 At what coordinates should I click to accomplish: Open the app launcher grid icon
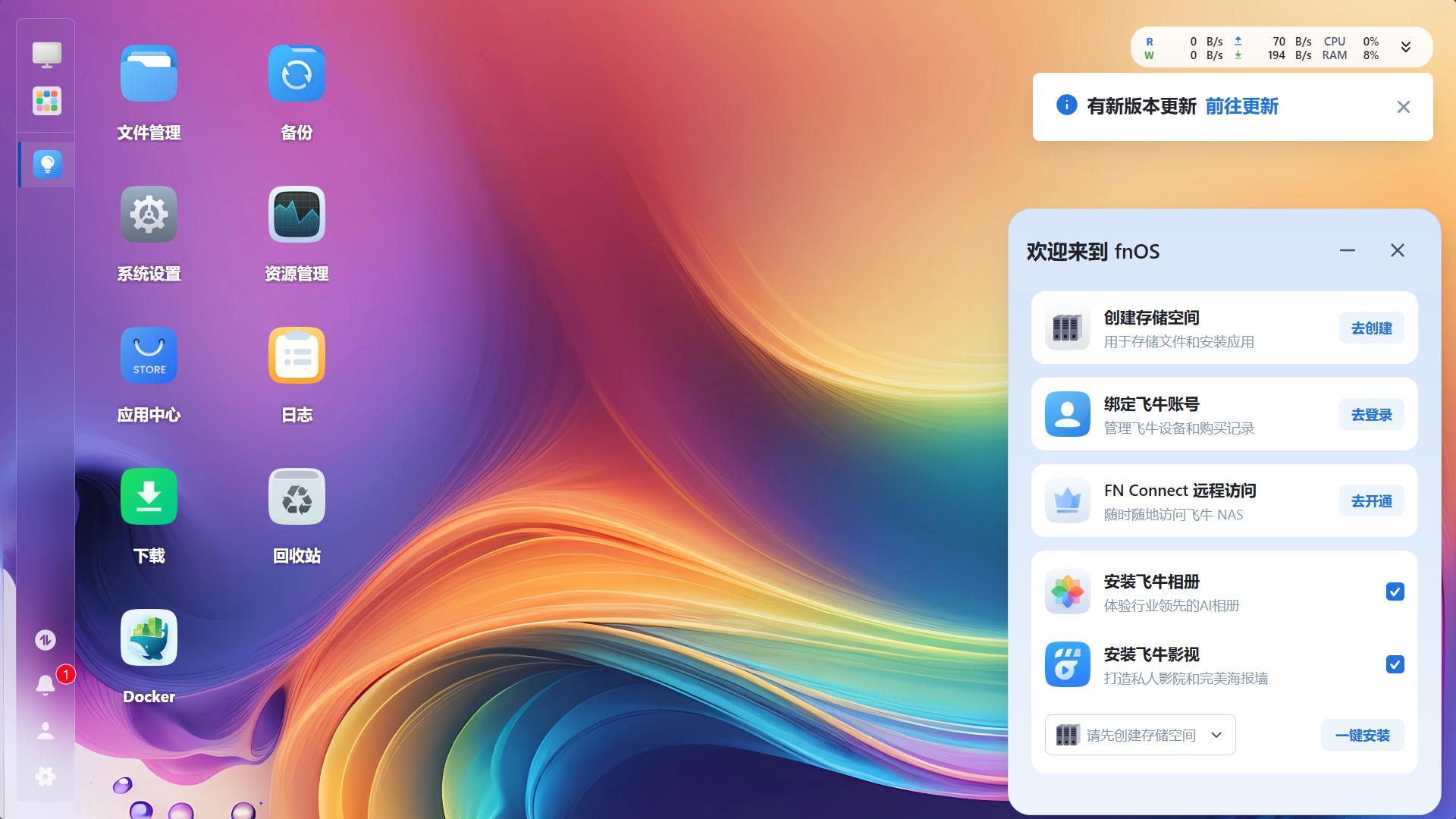tap(46, 101)
